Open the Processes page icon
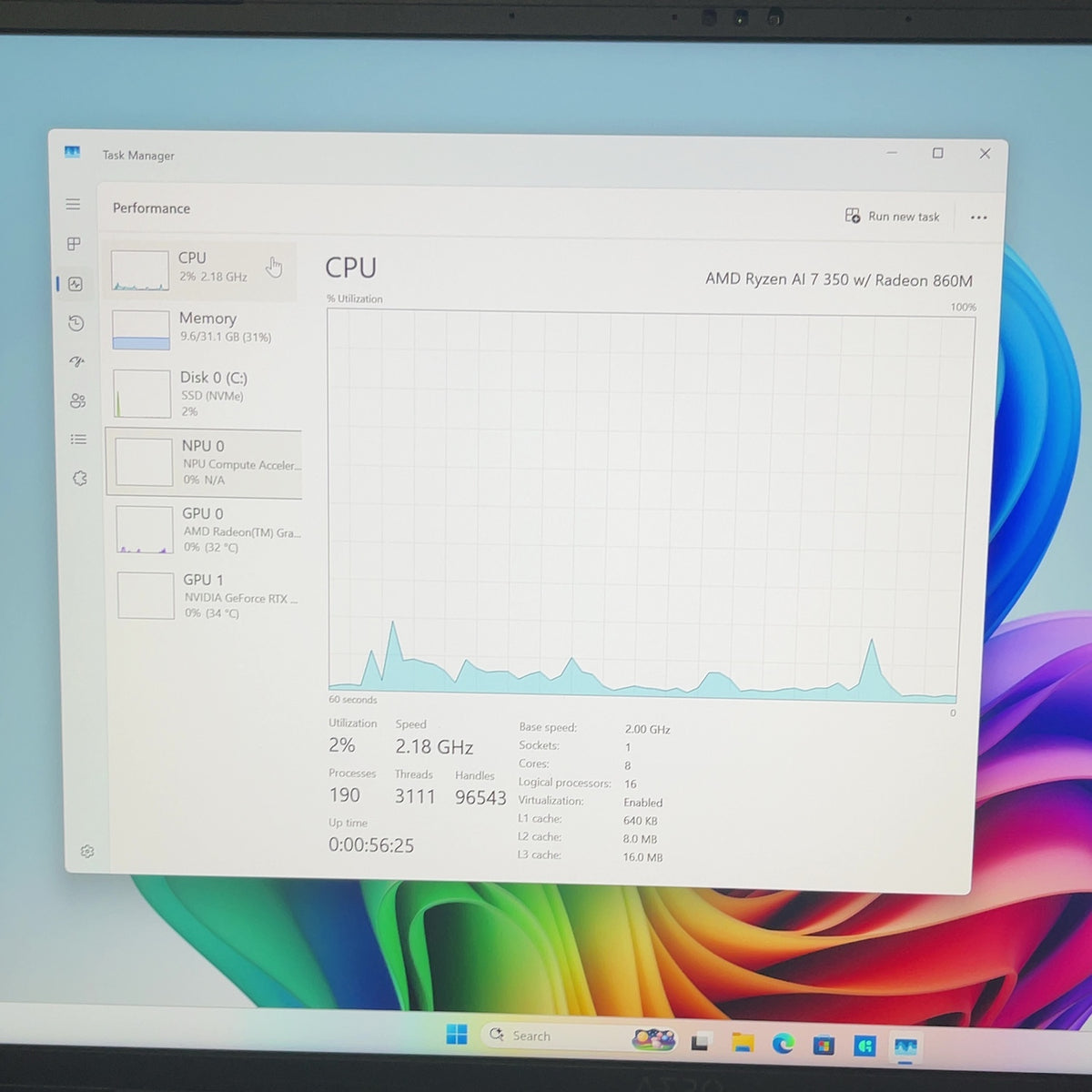 [74, 244]
